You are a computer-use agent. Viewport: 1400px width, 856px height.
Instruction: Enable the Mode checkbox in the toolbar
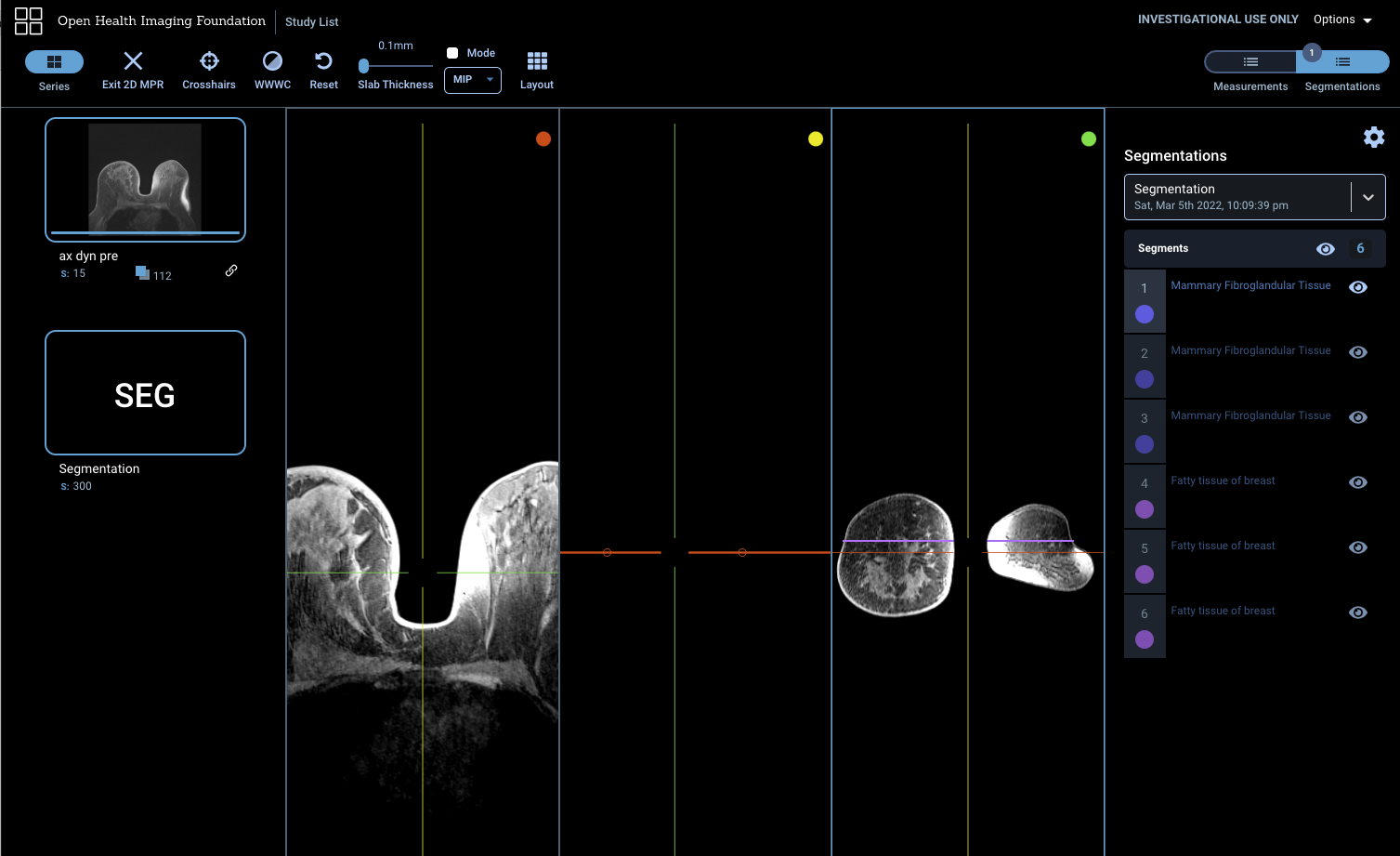pos(451,52)
